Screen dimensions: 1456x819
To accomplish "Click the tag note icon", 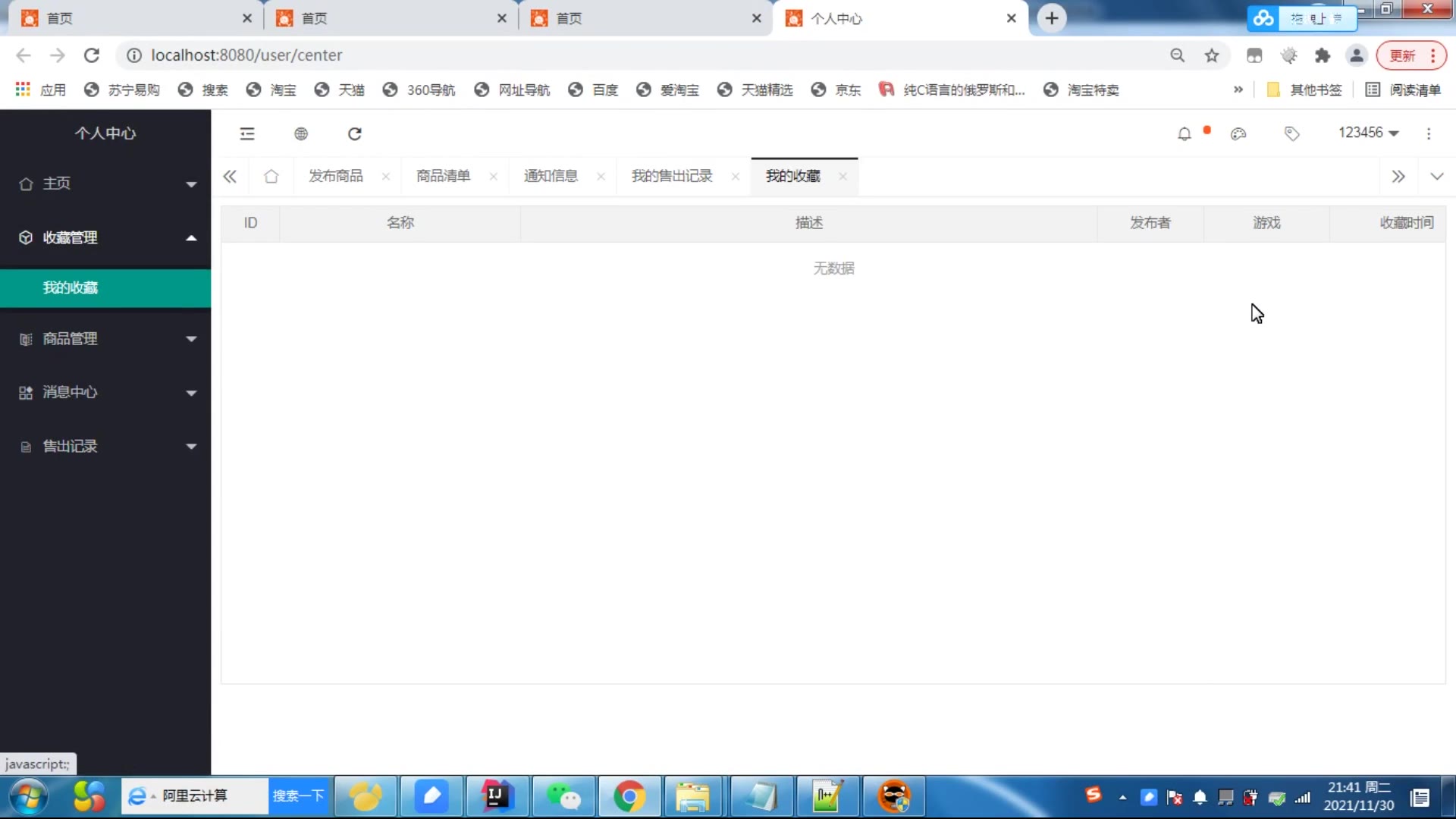I will point(1292,133).
